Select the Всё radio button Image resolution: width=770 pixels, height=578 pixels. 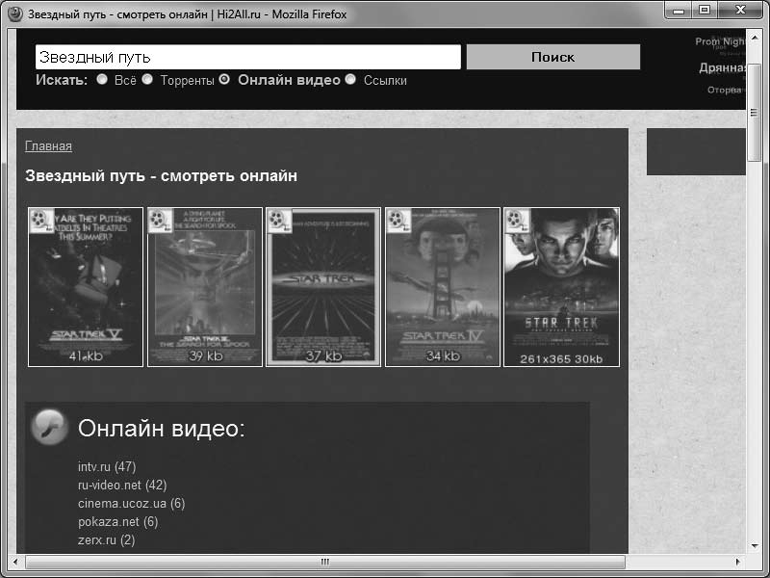coord(102,80)
